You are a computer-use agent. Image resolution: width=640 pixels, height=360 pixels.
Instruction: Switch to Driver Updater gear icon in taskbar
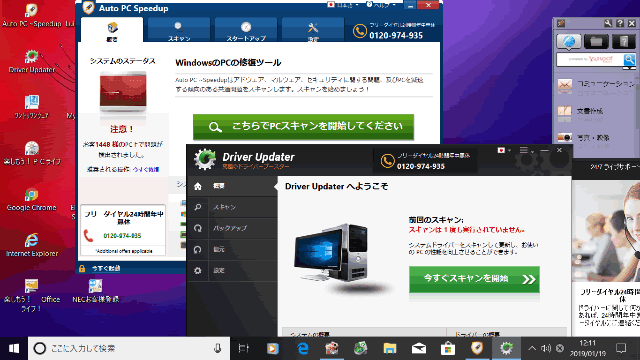click(x=507, y=348)
